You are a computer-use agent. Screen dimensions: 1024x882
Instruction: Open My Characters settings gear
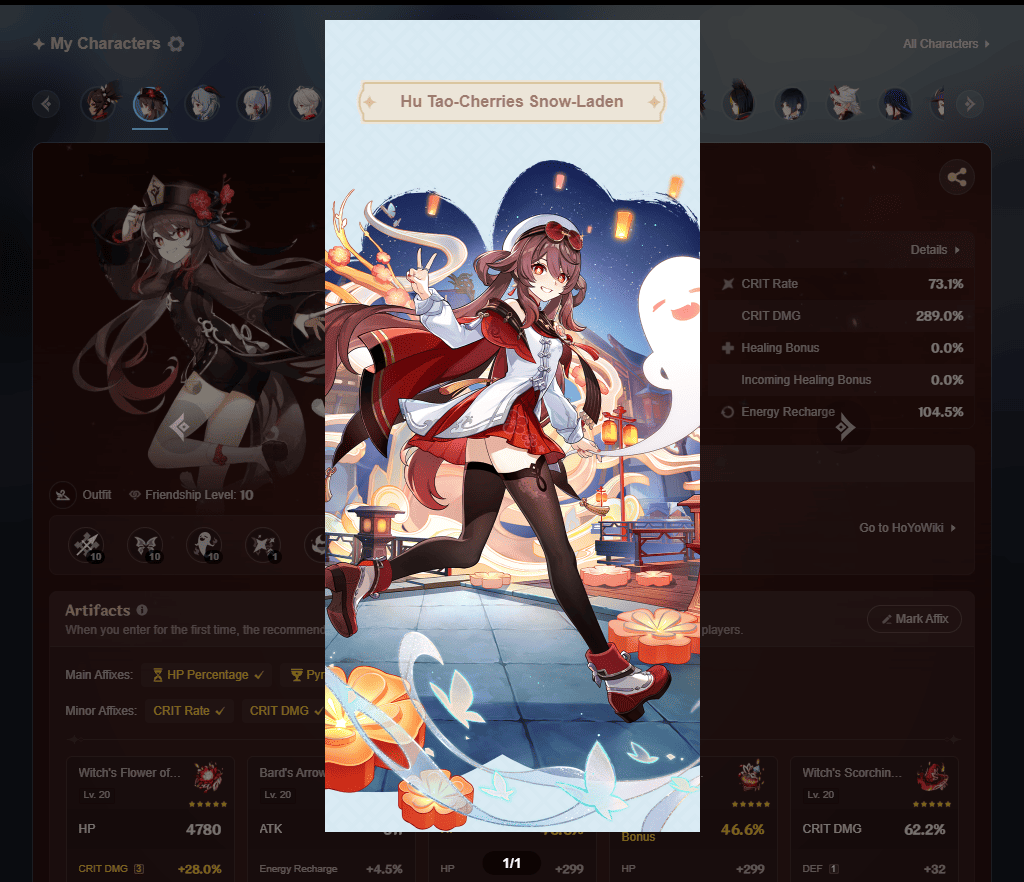point(176,44)
